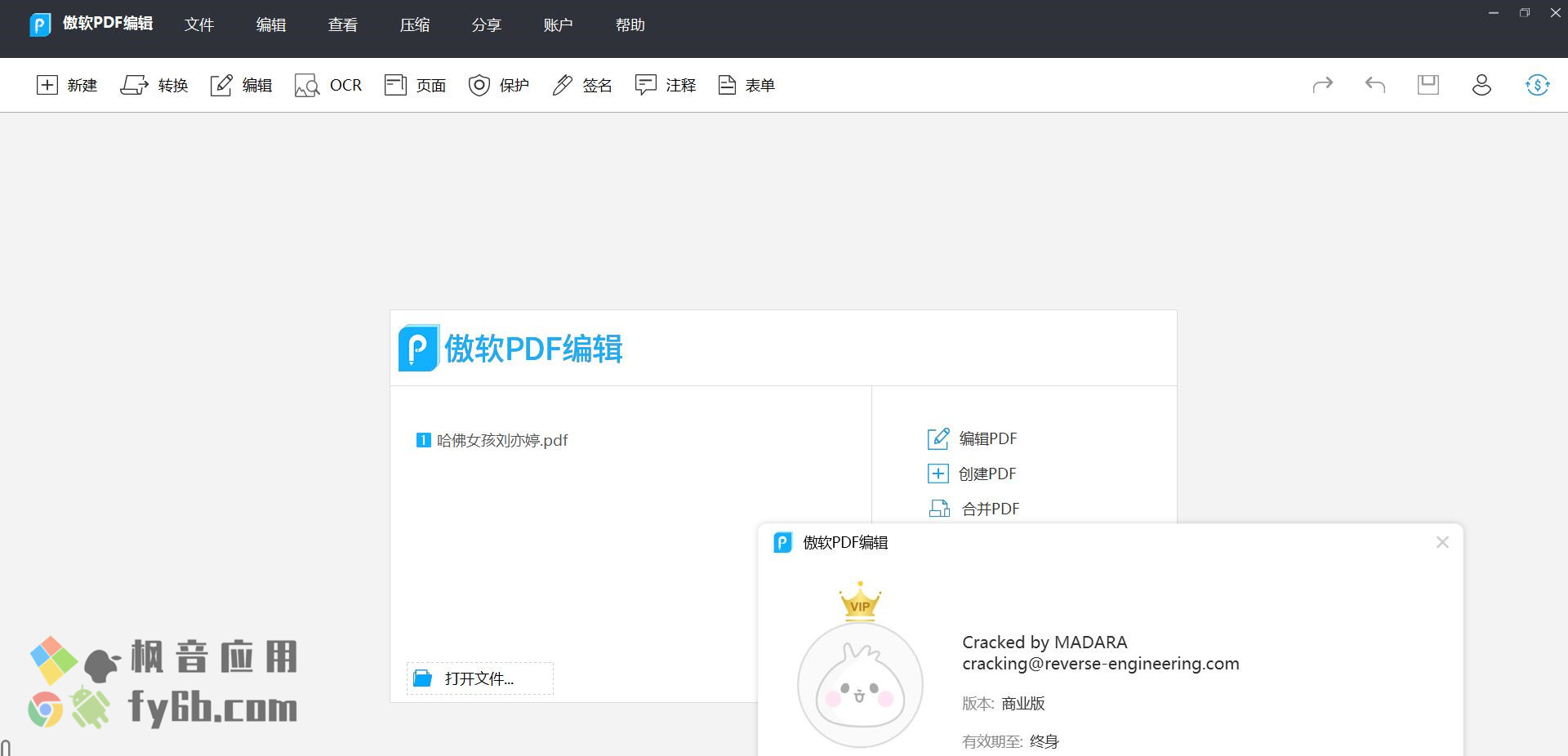The width and height of the screenshot is (1568, 756).
Task: Click the 创建PDF plus icon
Action: tap(938, 474)
